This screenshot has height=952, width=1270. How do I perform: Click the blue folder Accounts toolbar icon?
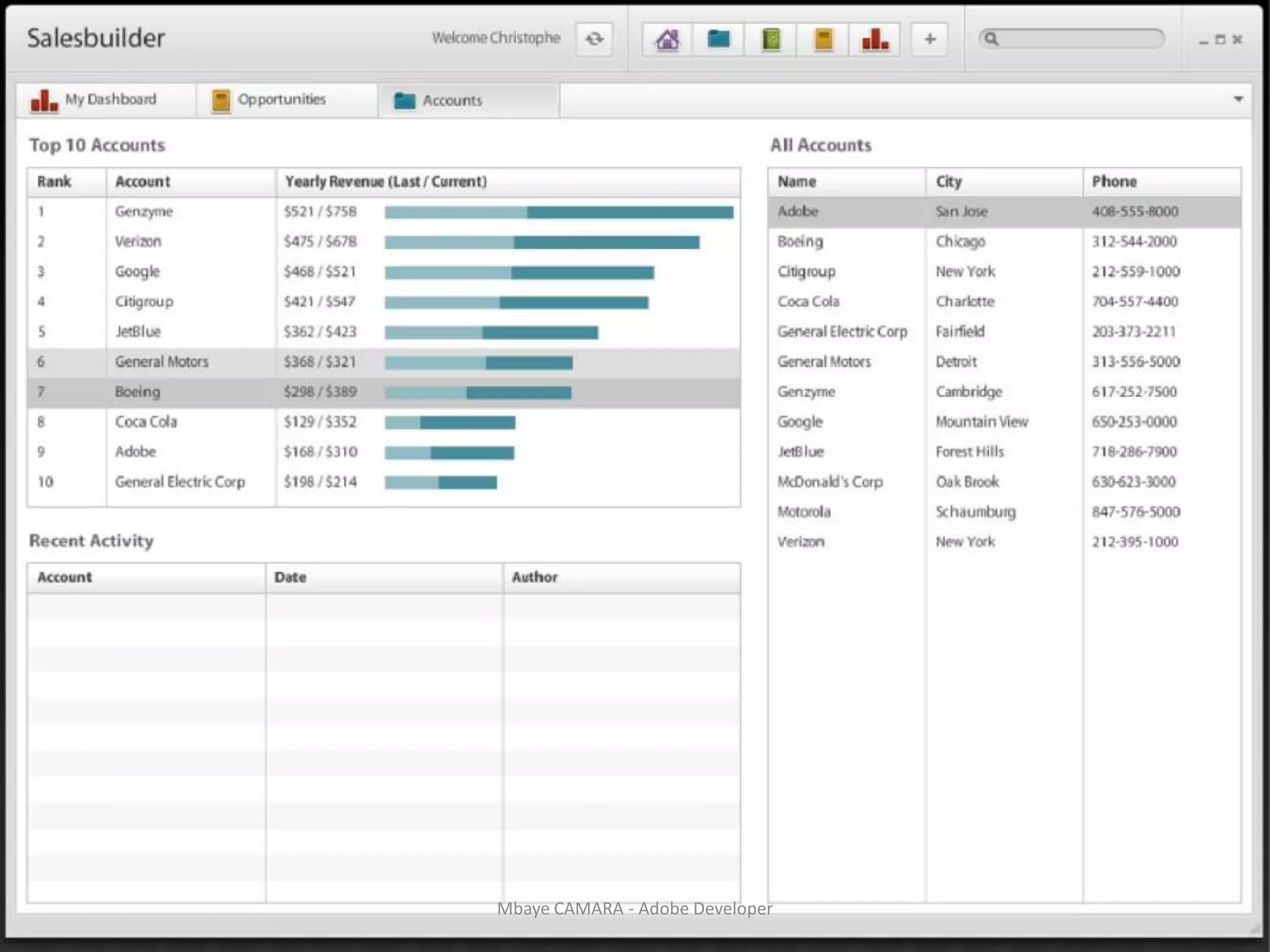coord(719,39)
